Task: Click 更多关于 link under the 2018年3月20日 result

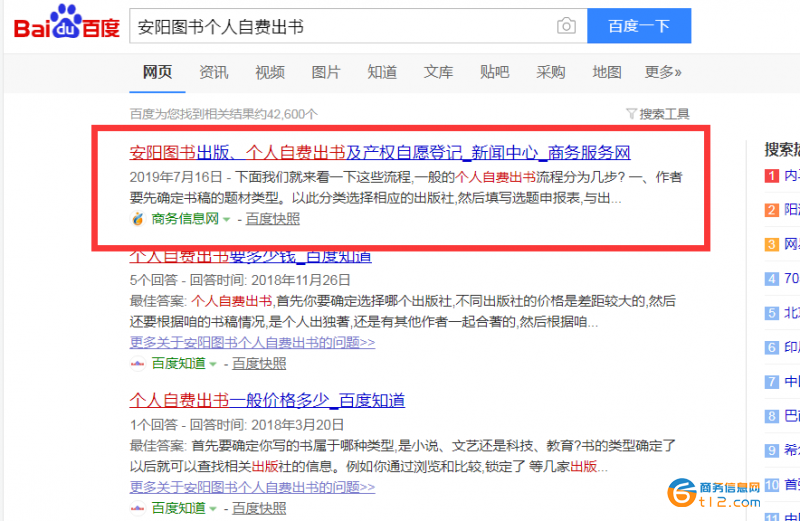Action: 253,487
